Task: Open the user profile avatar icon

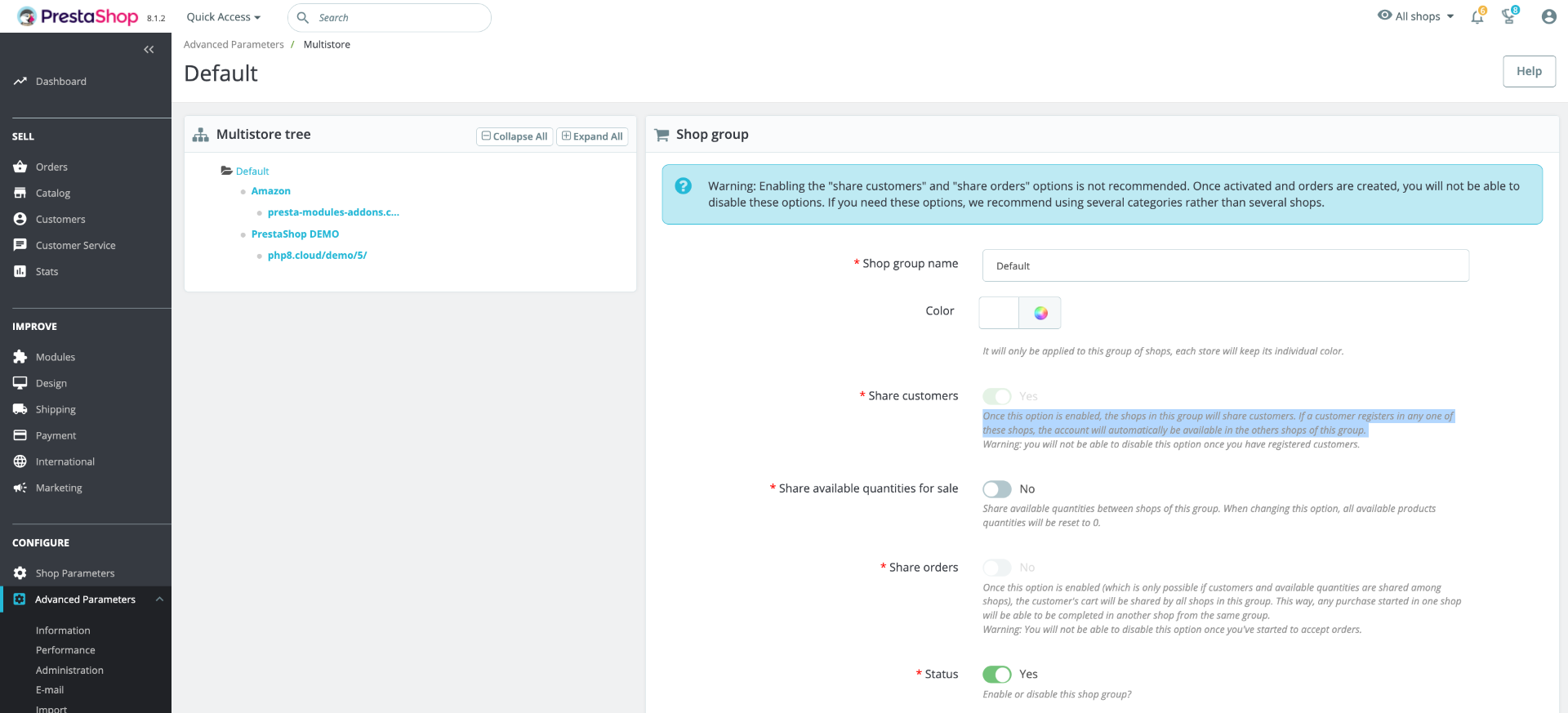Action: tap(1548, 17)
